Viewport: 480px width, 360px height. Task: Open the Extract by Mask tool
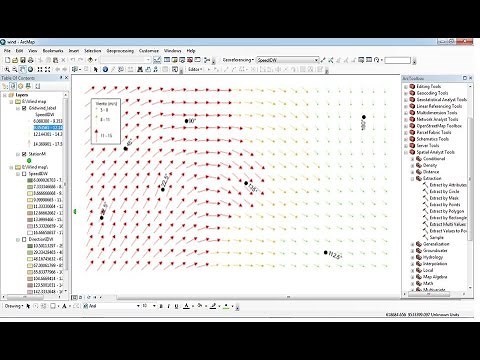pyautogui.click(x=444, y=198)
